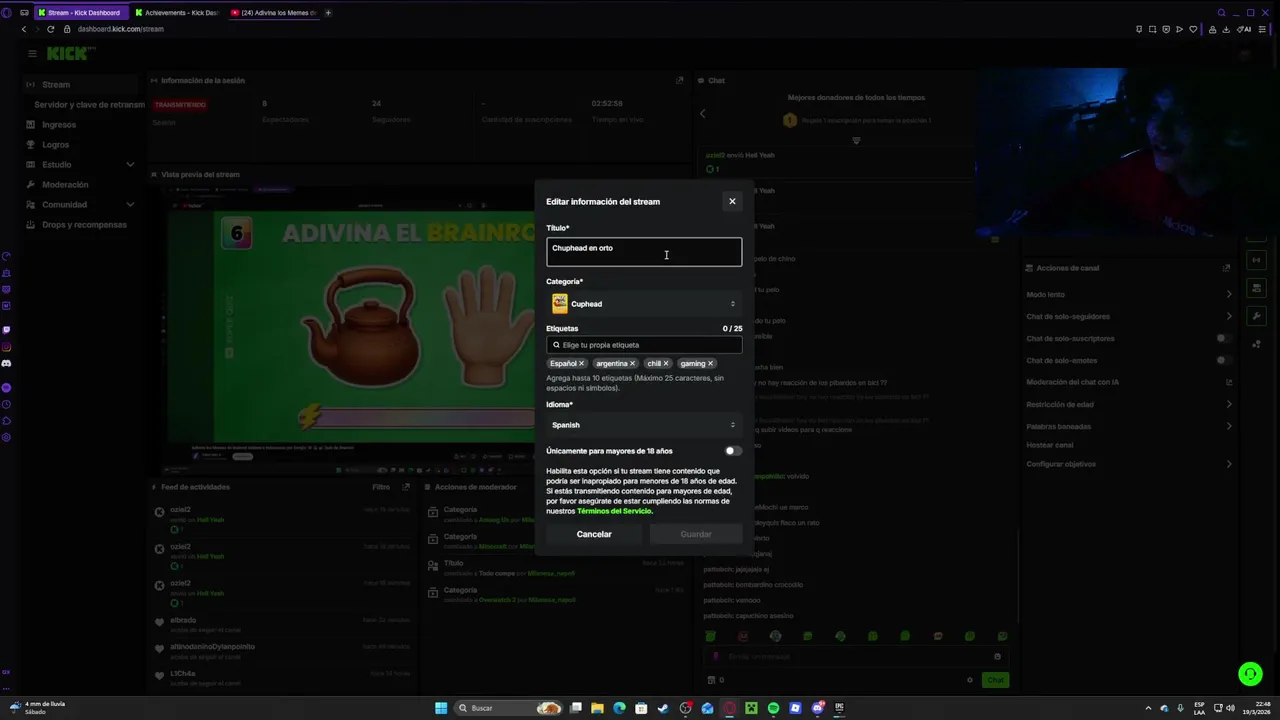This screenshot has height=720, width=1280.
Task: Open the Kick sidebar hamburger menu
Action: pos(32,53)
